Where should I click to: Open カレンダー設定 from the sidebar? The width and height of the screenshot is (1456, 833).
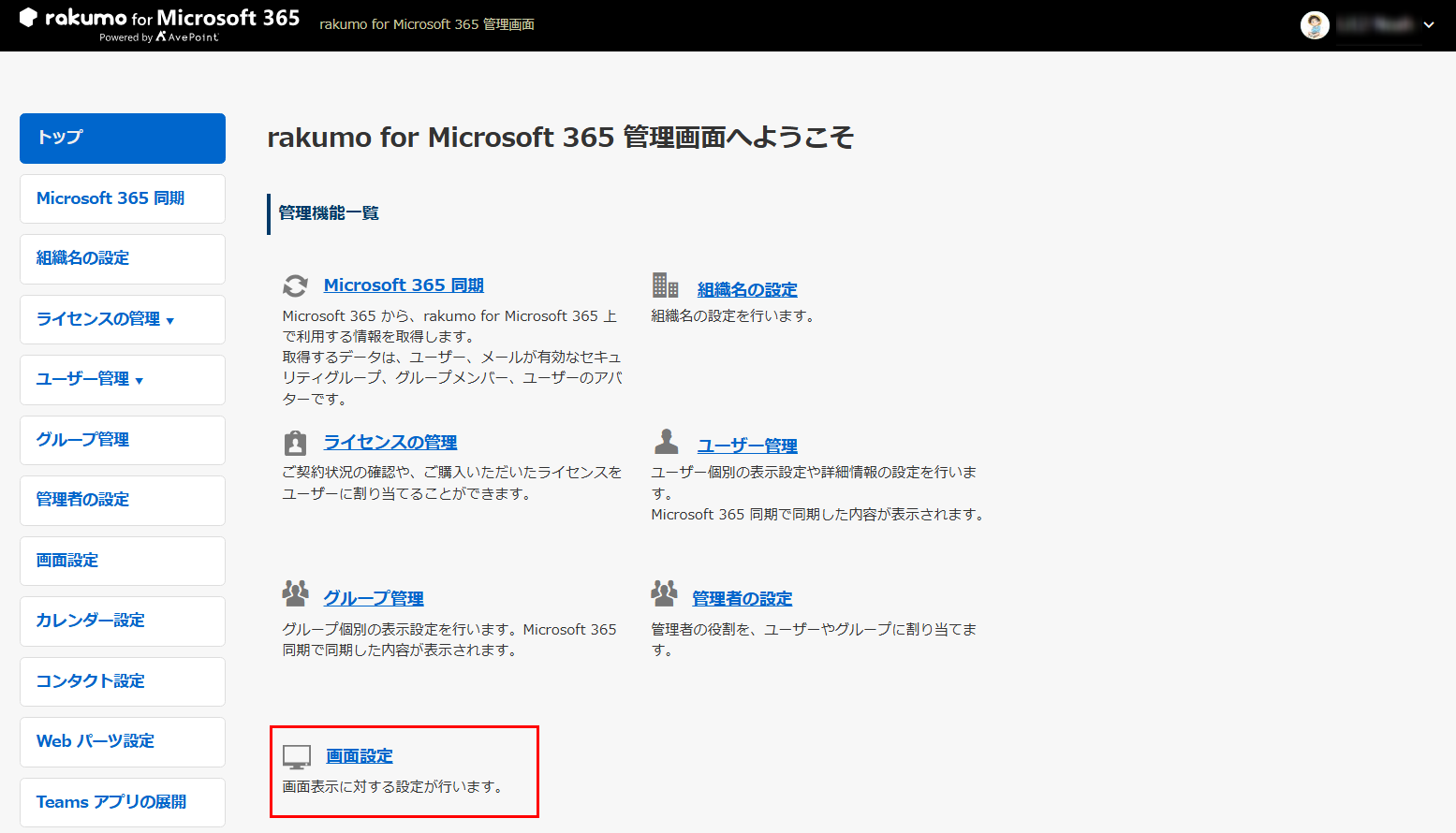[123, 621]
